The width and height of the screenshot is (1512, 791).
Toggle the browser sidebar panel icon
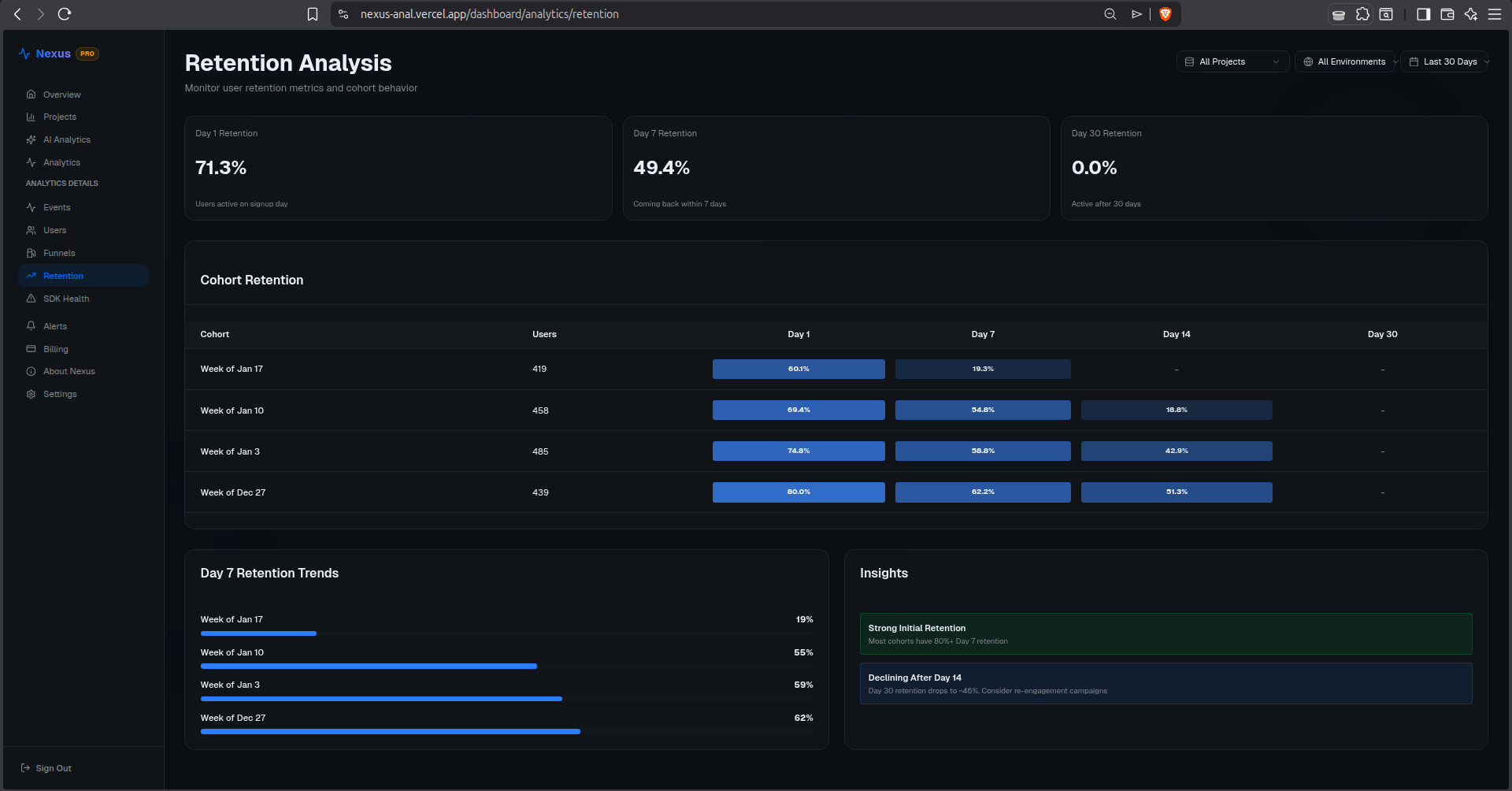(1423, 14)
